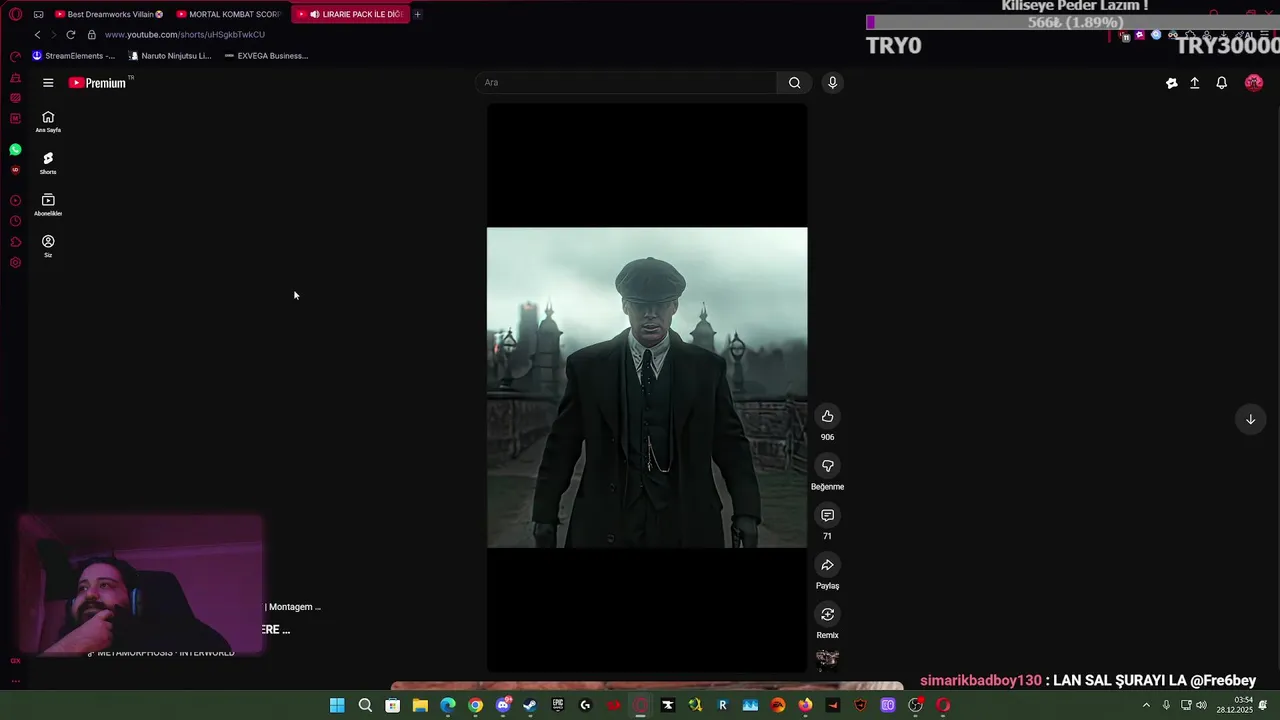The height and width of the screenshot is (720, 1280).
Task: Open Opera sidebar extensions cube icon
Action: (15, 242)
